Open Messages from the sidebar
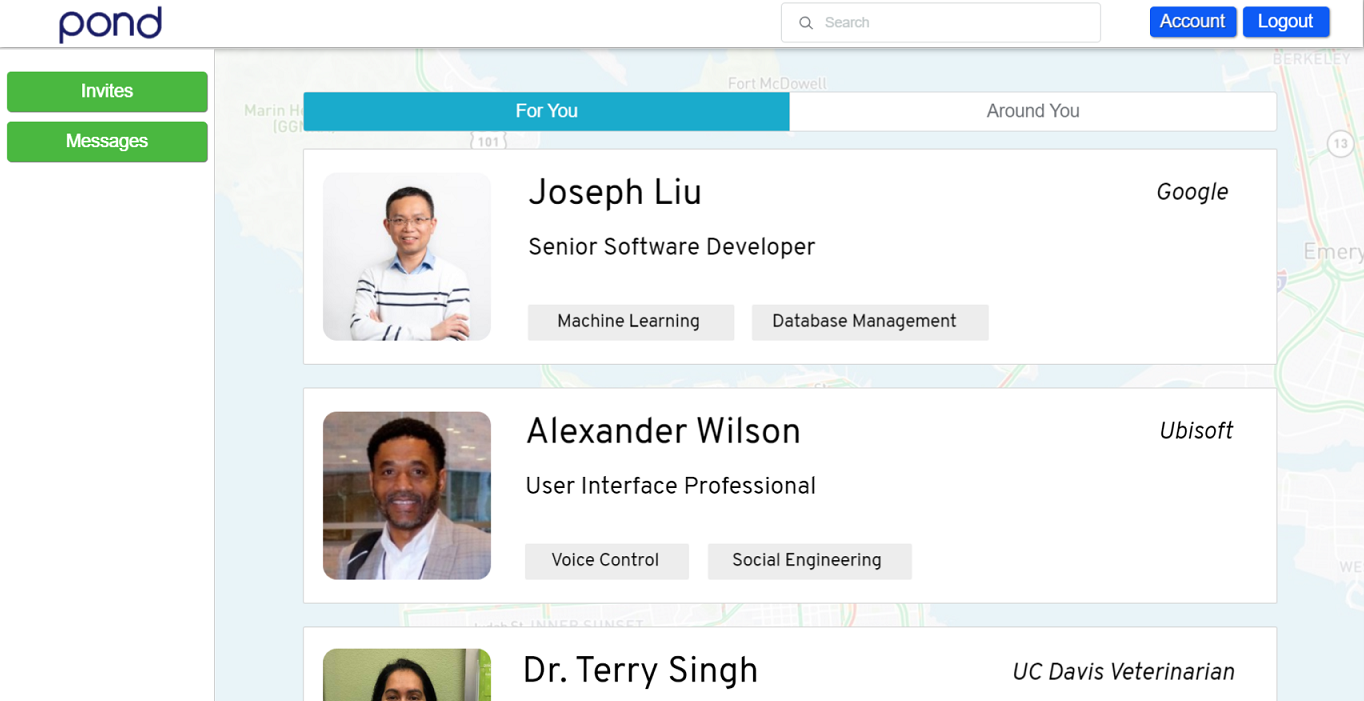 point(107,142)
